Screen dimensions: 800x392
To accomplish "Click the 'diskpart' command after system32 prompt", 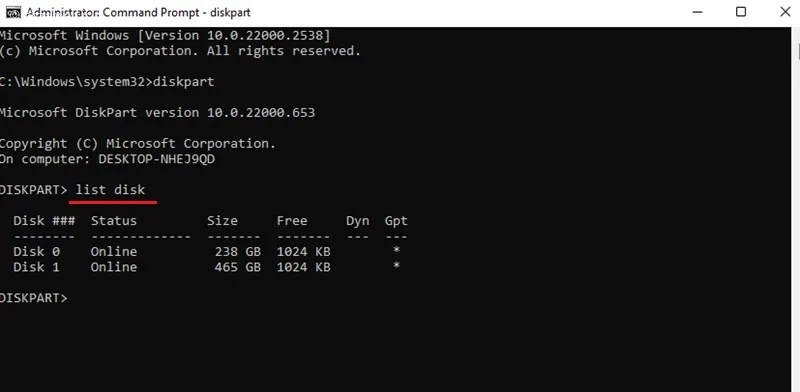I will pos(184,82).
